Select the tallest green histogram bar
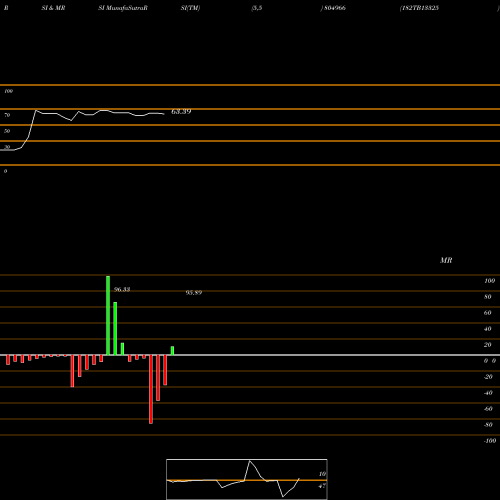Screen dimensions: 500x500 click(108, 315)
